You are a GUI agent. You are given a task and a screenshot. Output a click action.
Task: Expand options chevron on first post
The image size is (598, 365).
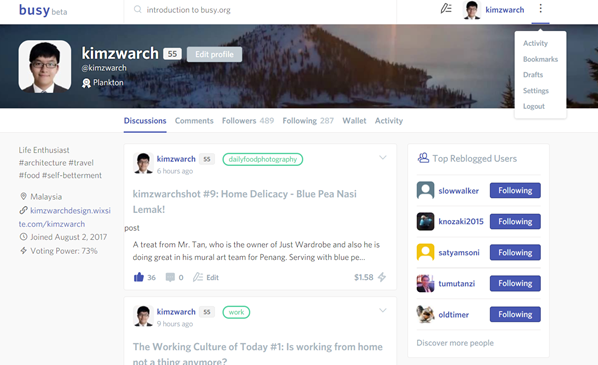tap(383, 158)
